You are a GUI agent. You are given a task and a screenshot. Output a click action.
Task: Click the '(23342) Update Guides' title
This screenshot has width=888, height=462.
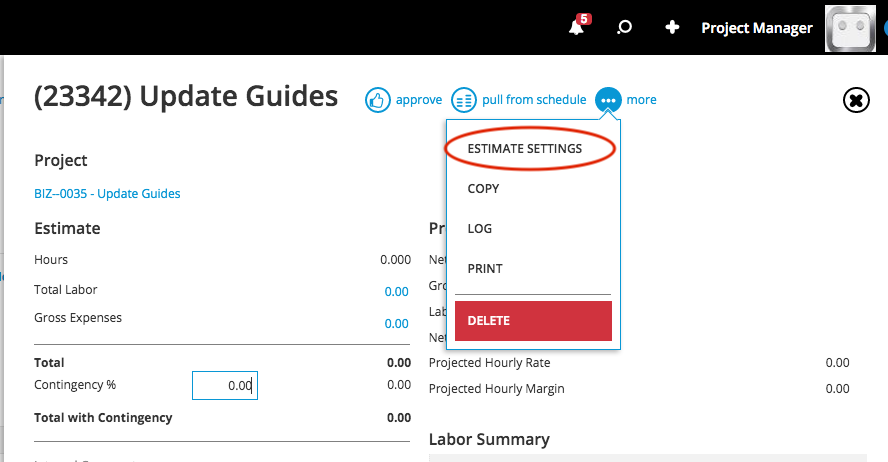pyautogui.click(x=186, y=96)
